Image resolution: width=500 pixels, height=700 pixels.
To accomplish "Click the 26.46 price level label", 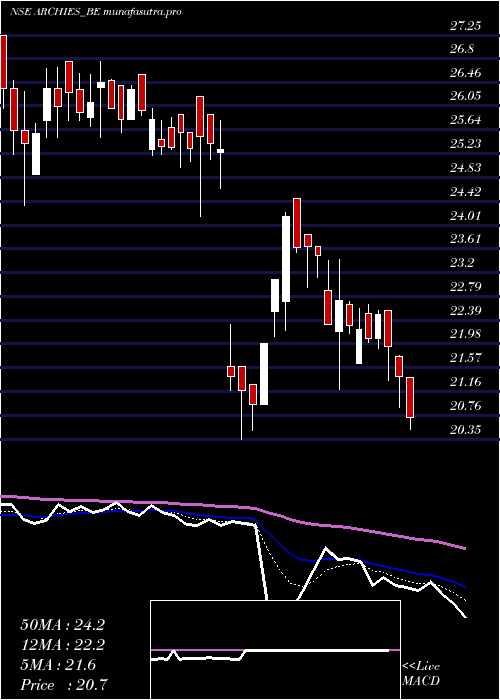I will pyautogui.click(x=465, y=73).
